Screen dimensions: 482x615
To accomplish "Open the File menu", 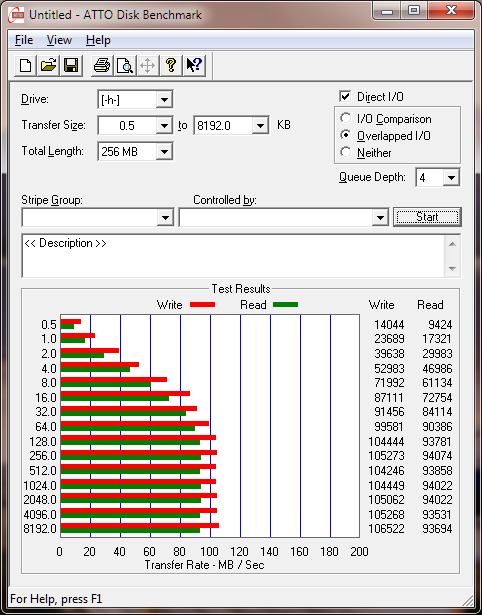I will tap(24, 40).
